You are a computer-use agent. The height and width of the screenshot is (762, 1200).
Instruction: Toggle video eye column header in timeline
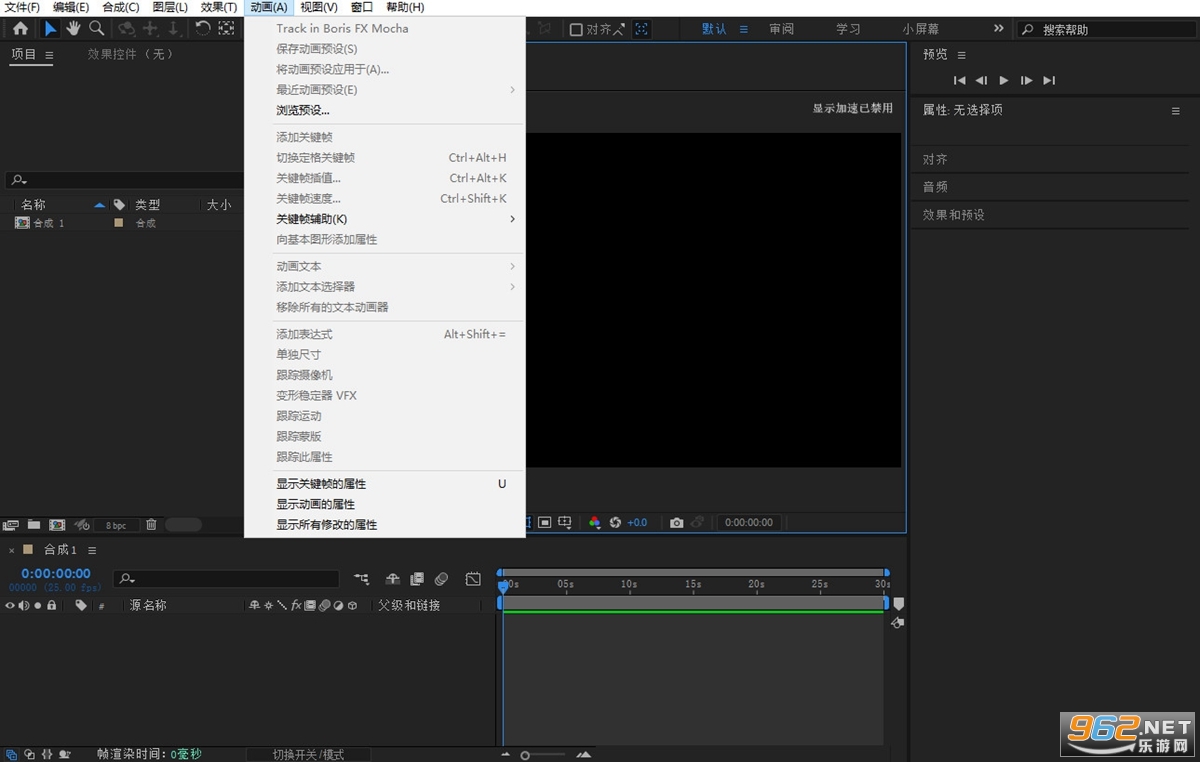[11, 605]
